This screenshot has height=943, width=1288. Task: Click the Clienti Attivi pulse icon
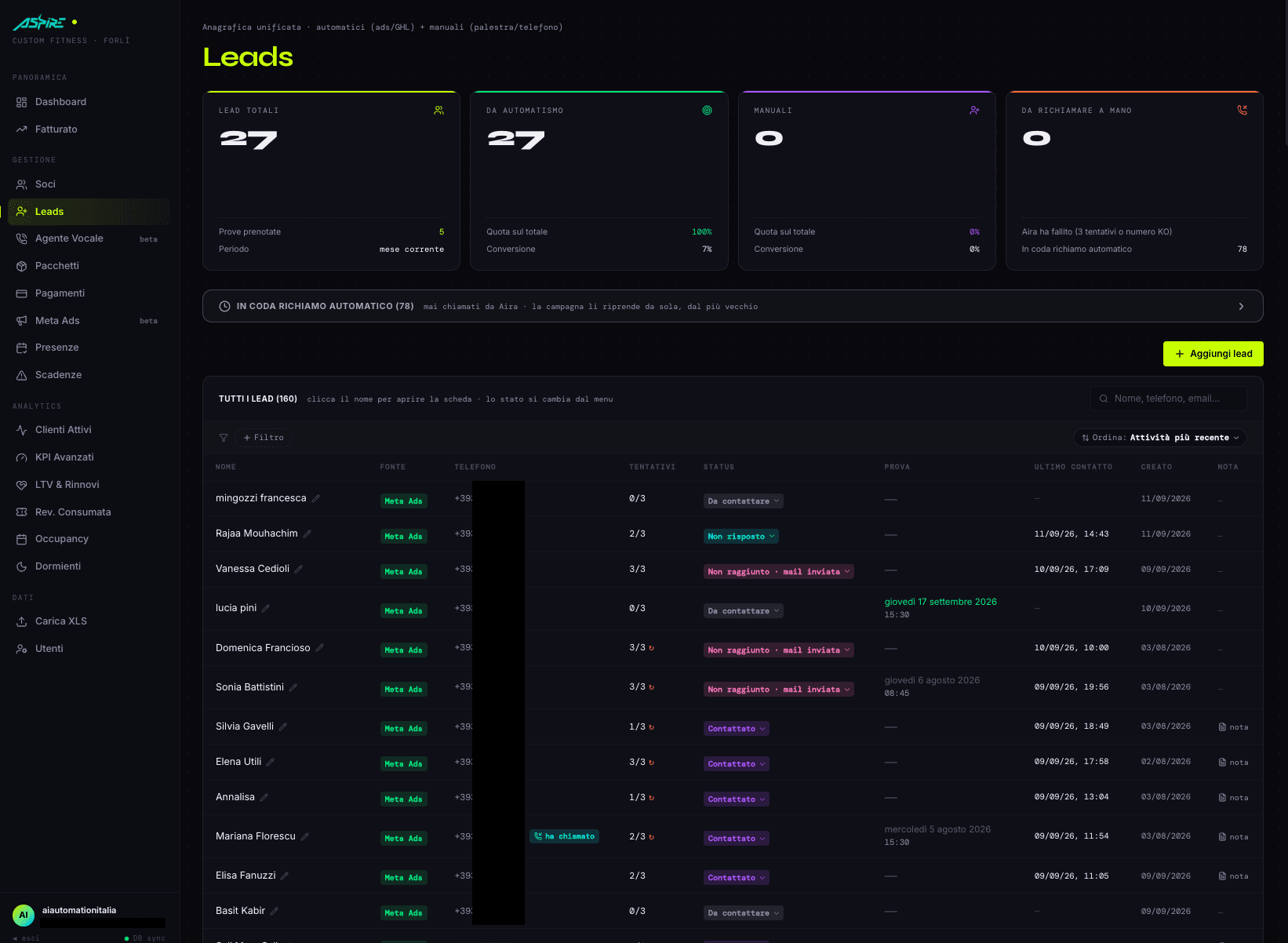[x=22, y=430]
